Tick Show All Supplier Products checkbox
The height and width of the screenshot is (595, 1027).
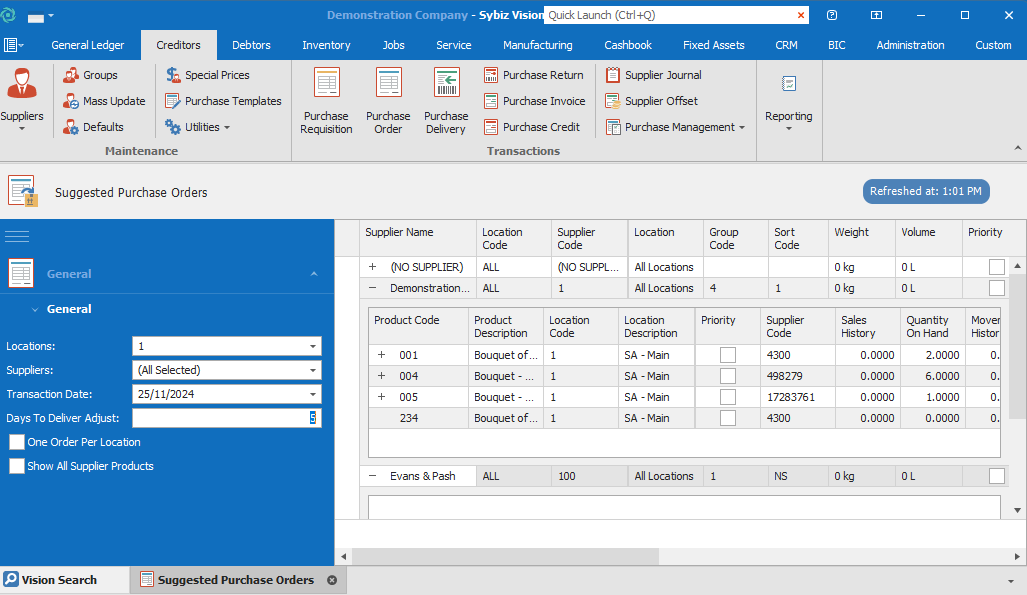[x=17, y=466]
